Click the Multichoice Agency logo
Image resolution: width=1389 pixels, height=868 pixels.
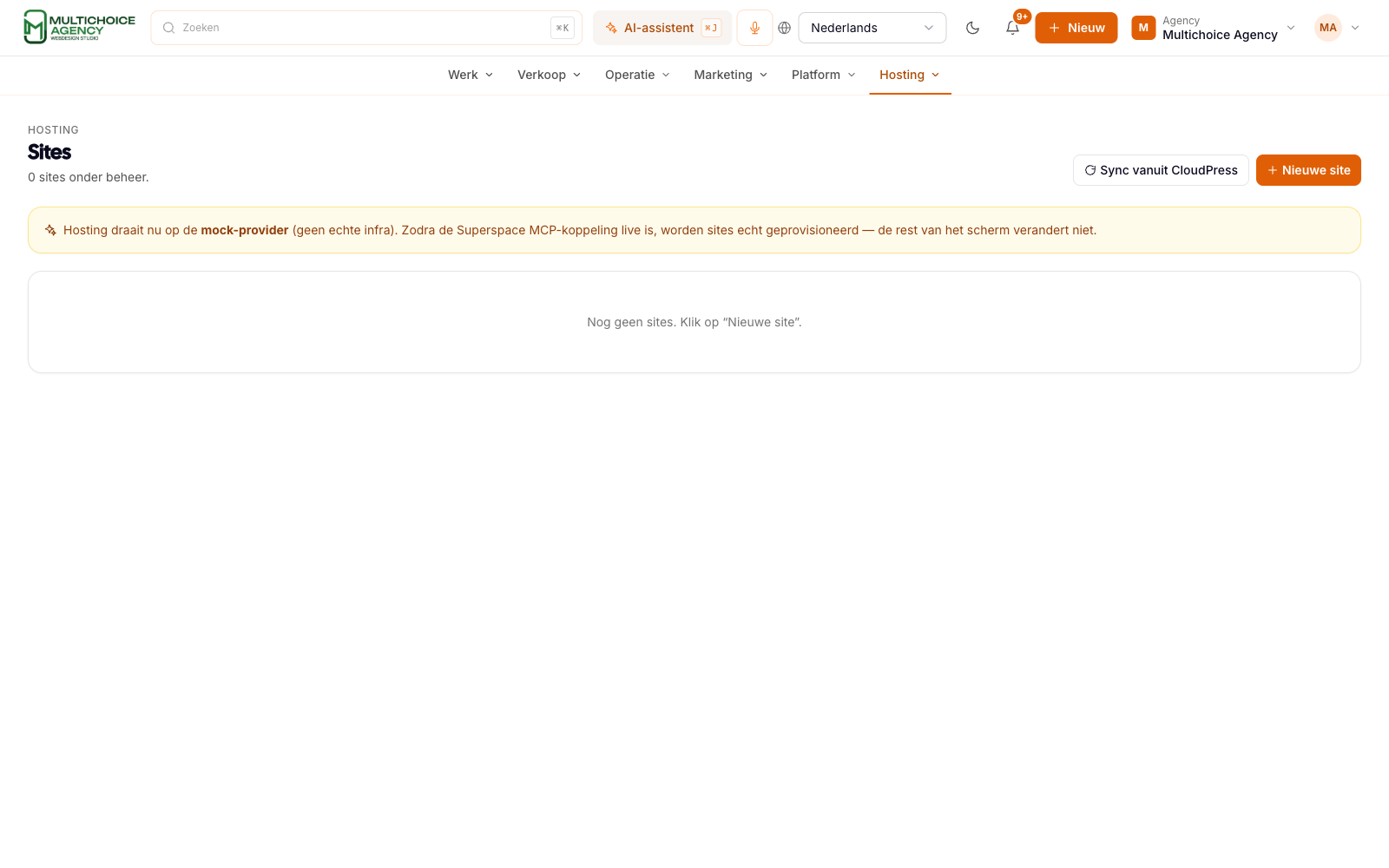[79, 27]
